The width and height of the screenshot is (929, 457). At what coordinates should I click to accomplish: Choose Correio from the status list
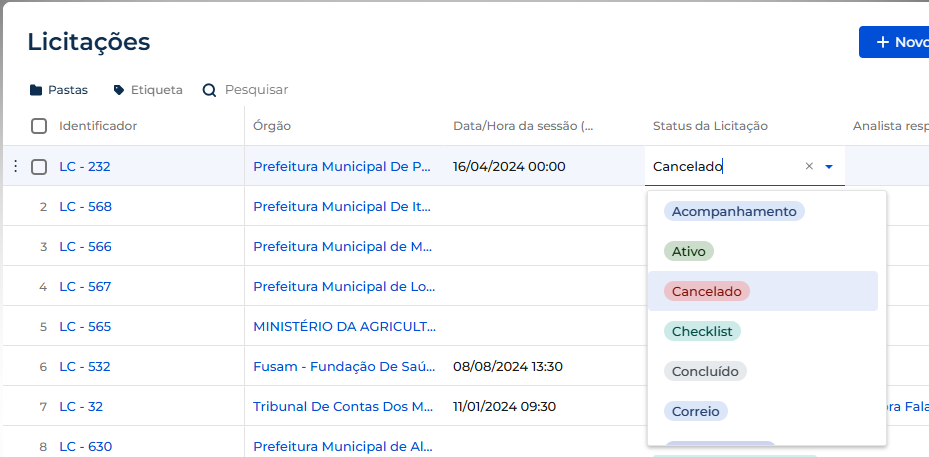point(696,411)
